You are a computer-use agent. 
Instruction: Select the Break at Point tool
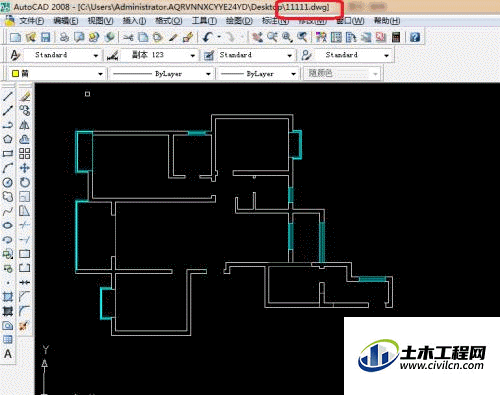[x=24, y=254]
